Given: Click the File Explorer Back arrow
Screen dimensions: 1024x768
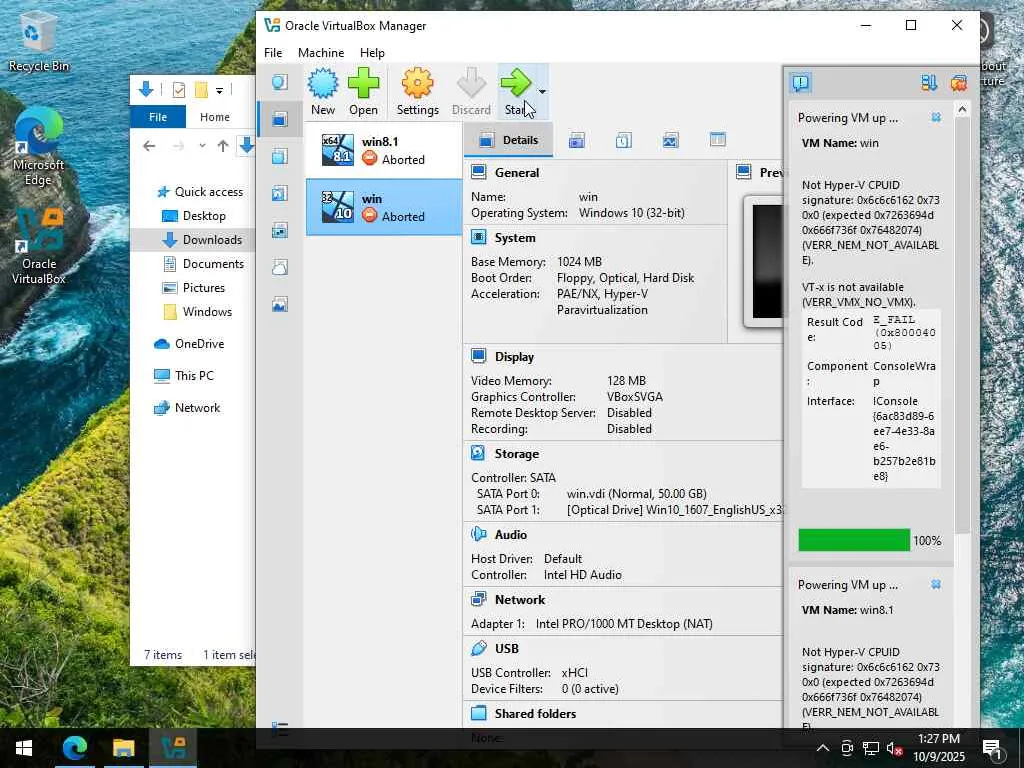Looking at the screenshot, I should (x=149, y=146).
